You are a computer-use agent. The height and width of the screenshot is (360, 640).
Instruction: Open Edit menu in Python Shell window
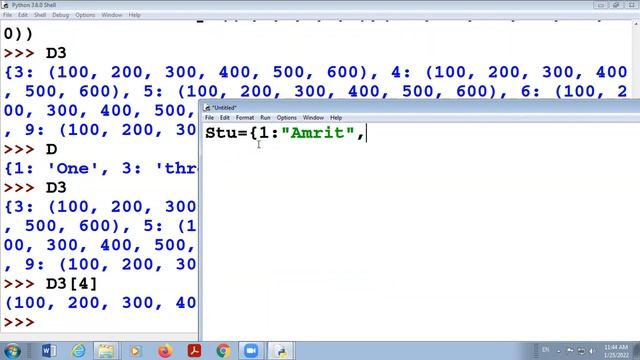coord(23,15)
